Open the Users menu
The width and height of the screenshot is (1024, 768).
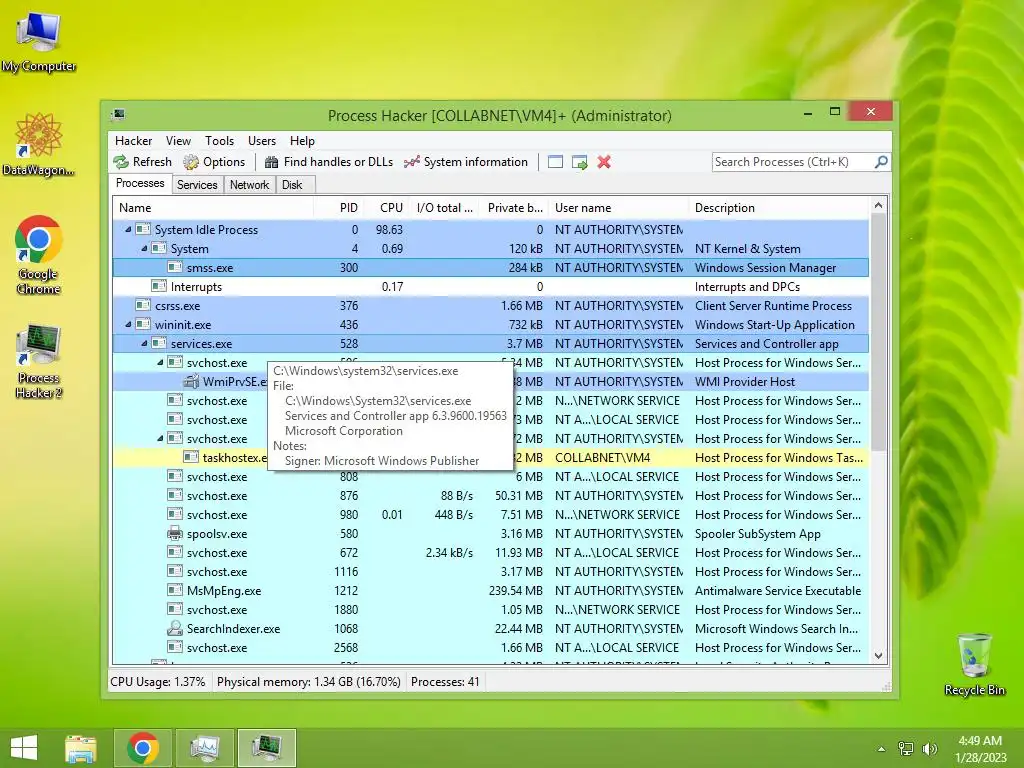point(262,140)
